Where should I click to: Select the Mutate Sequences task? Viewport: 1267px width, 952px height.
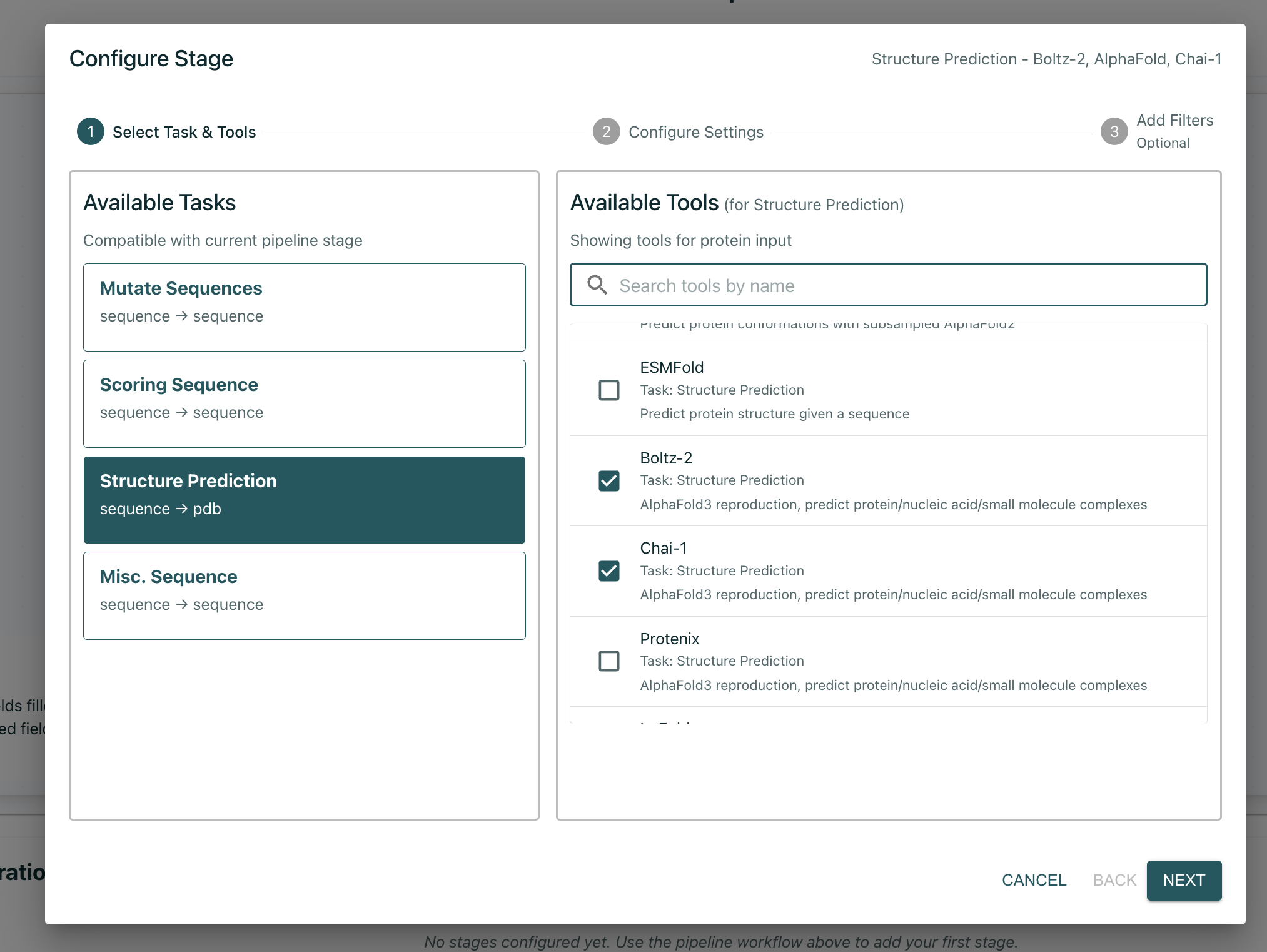pos(304,307)
